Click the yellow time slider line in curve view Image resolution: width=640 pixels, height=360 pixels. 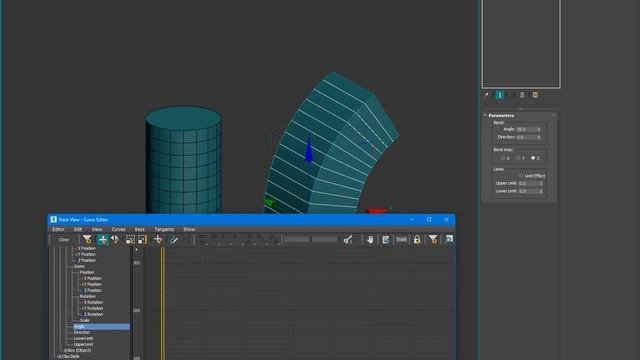[x=163, y=302]
